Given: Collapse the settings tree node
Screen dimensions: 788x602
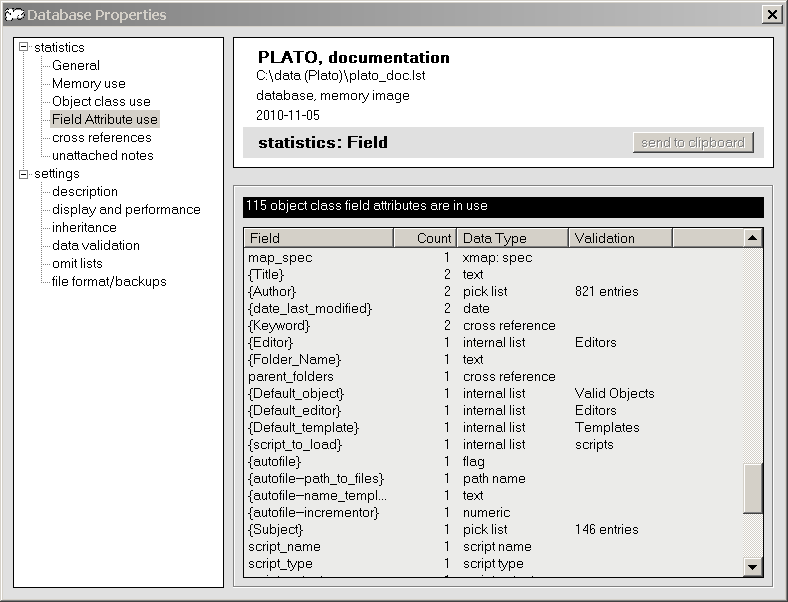Looking at the screenshot, I should pyautogui.click(x=24, y=174).
